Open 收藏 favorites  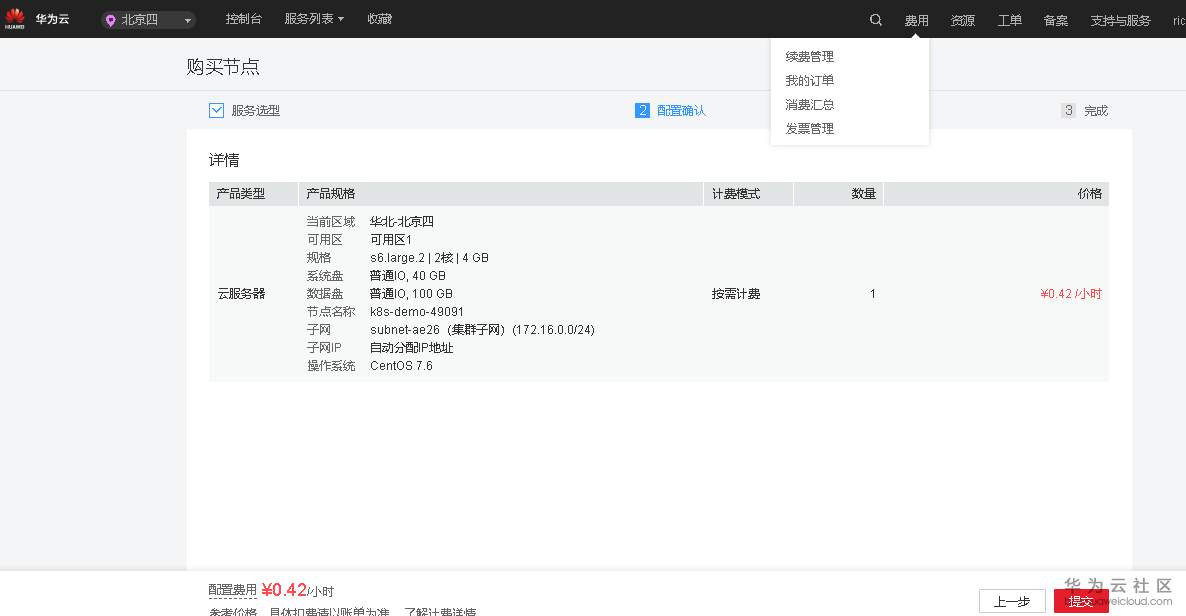tap(379, 19)
